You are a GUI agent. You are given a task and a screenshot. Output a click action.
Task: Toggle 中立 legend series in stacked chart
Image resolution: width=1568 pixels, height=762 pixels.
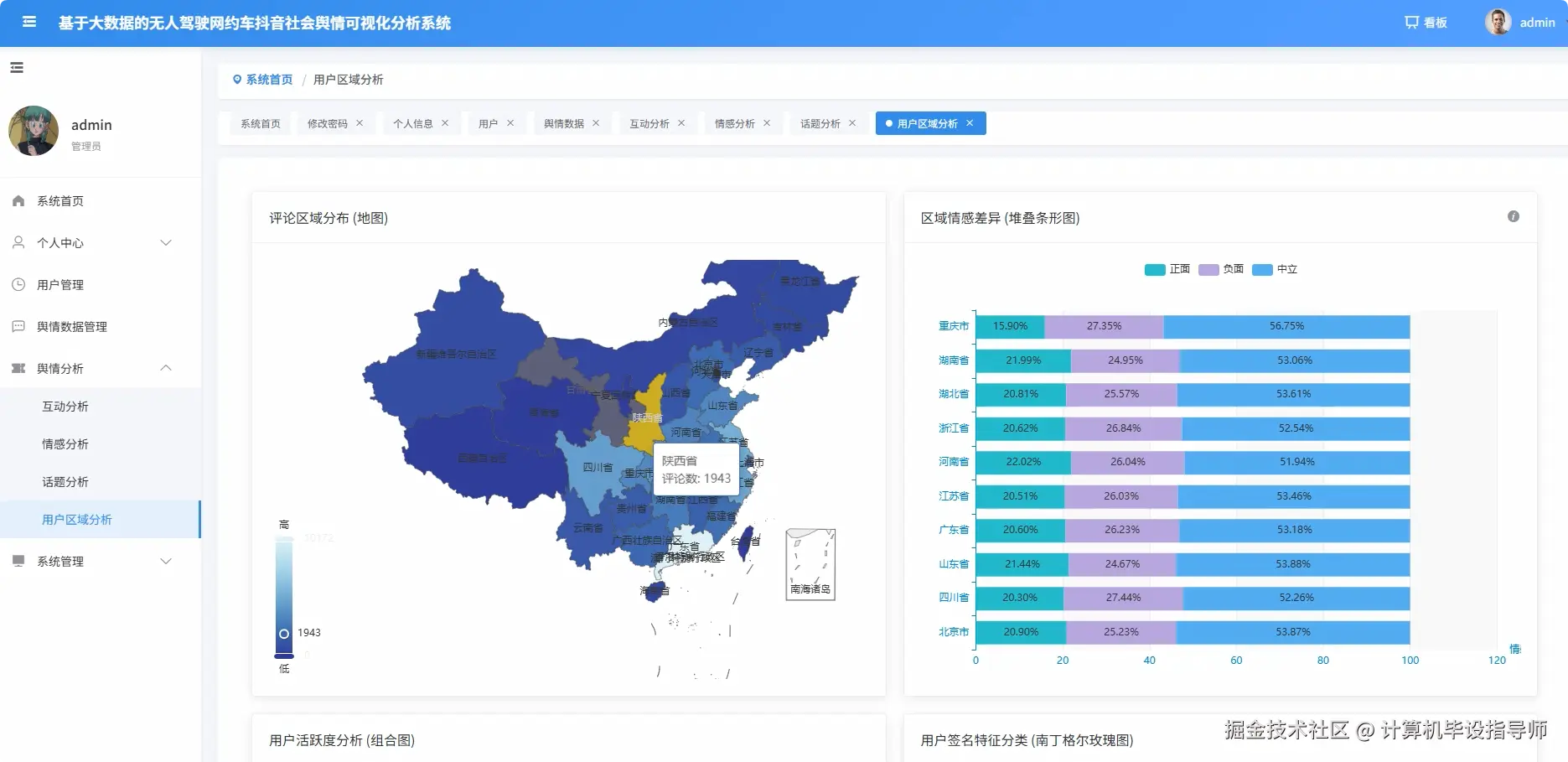coord(1275,269)
